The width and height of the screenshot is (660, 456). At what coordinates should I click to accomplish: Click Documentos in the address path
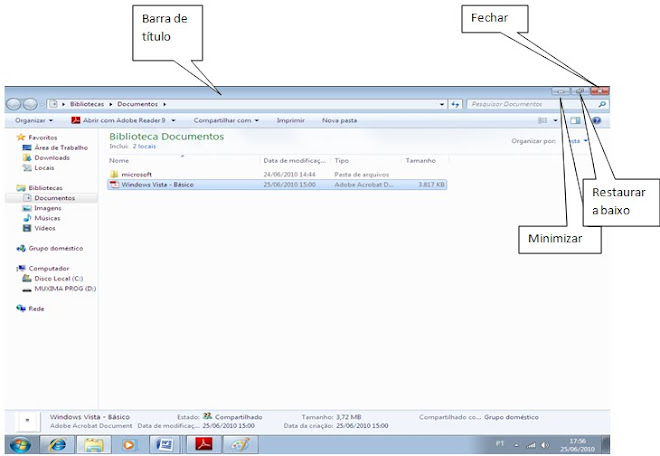pyautogui.click(x=137, y=104)
